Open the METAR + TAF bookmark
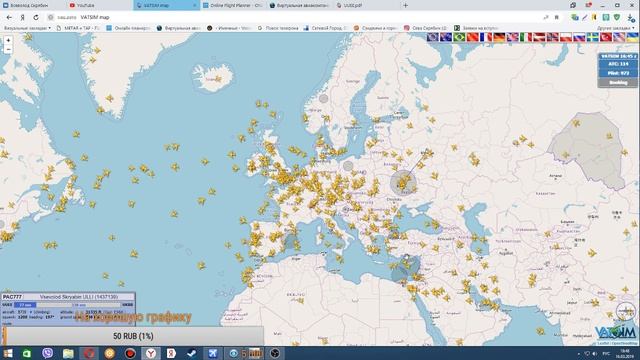This screenshot has height=360, width=640. 78,28
